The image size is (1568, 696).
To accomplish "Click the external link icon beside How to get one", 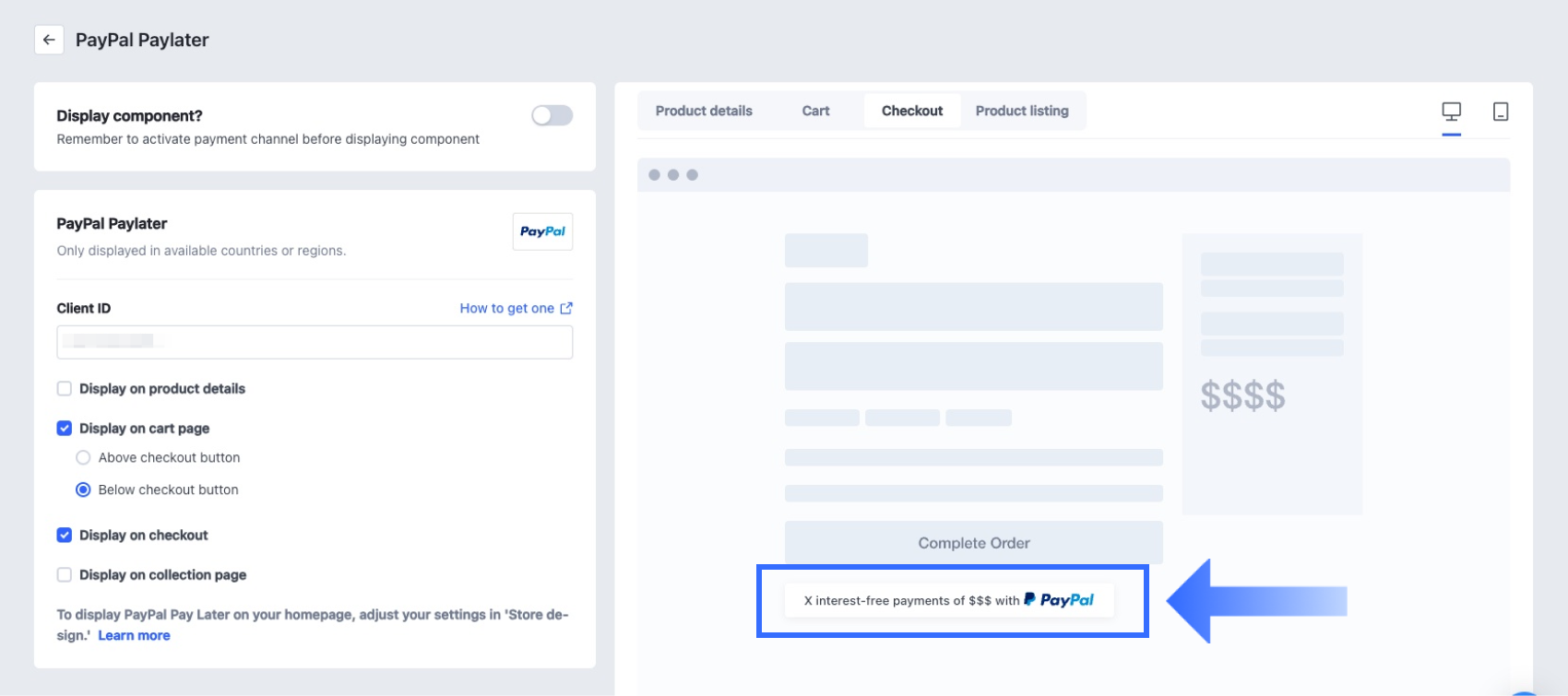I will 566,308.
